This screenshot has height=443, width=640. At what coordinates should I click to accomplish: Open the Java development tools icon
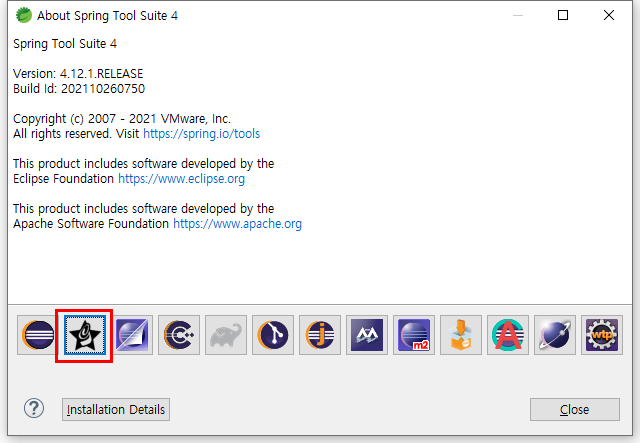(320, 335)
